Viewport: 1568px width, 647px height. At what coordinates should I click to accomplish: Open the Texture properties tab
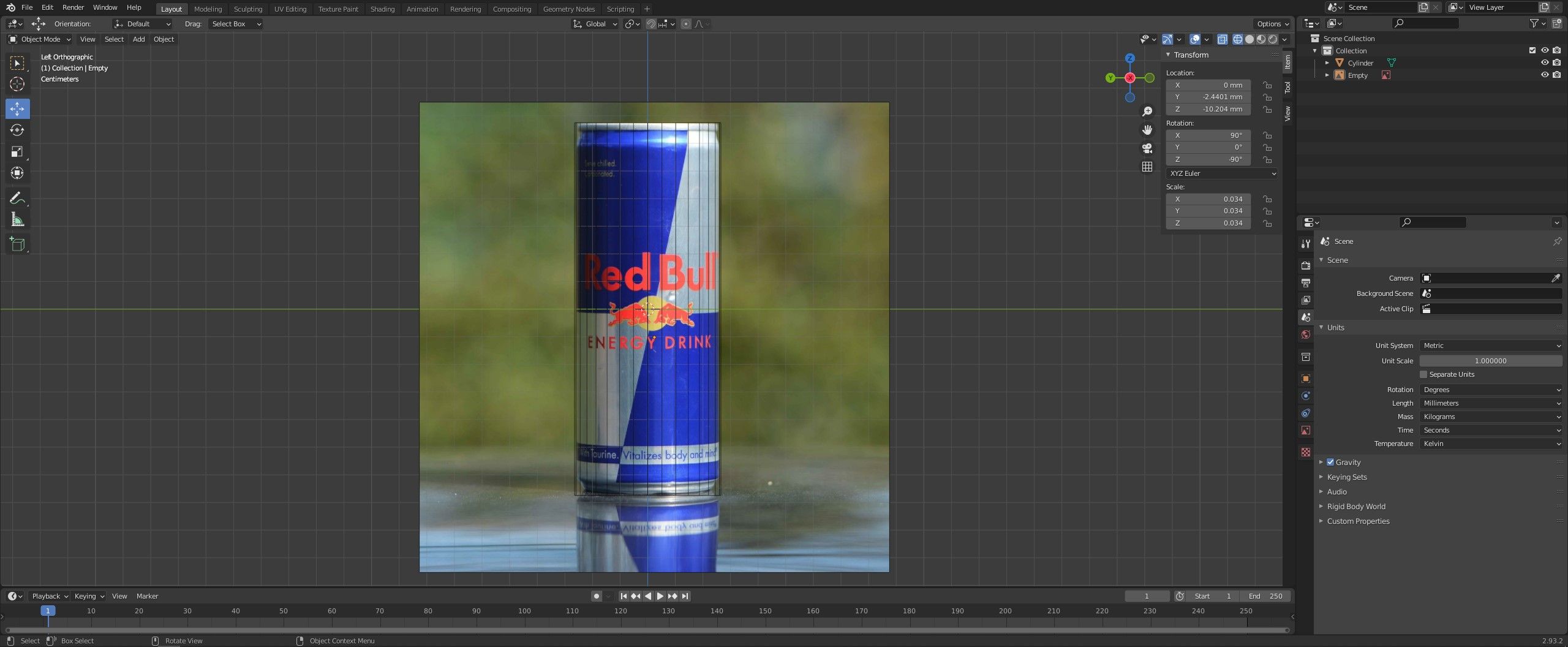coord(1306,452)
